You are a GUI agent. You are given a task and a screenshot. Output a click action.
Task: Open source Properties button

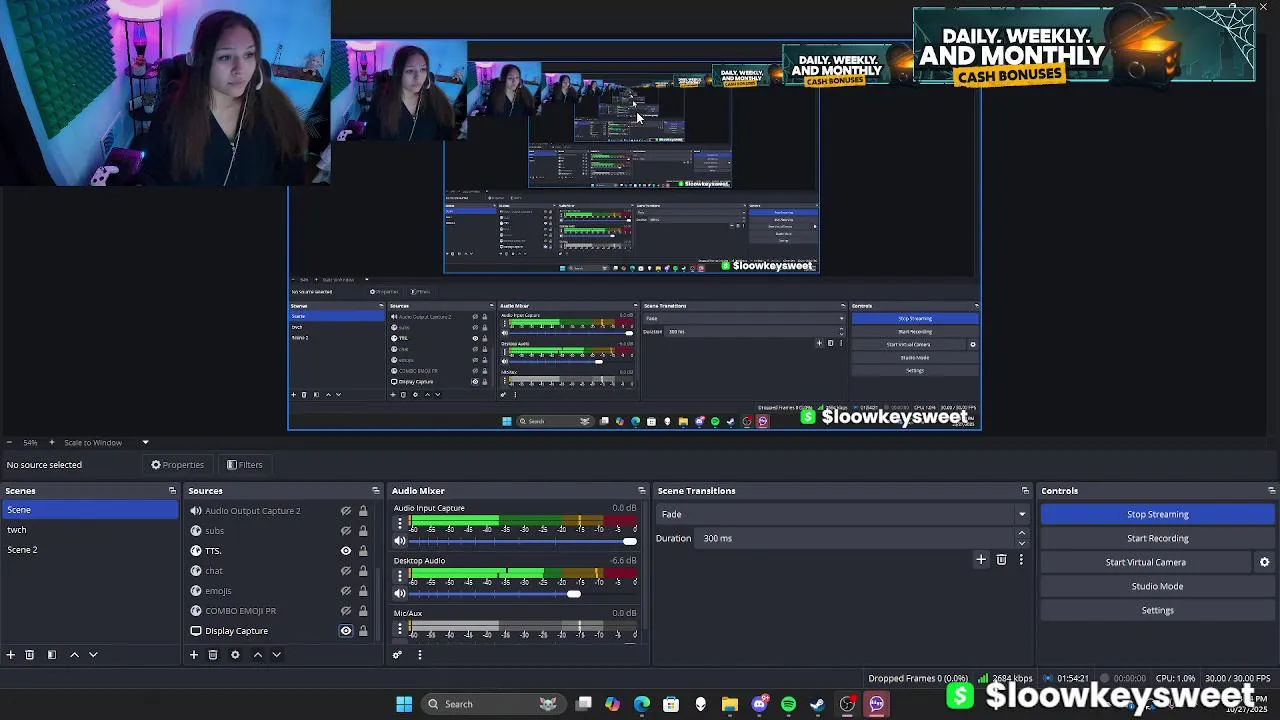pyautogui.click(x=178, y=465)
